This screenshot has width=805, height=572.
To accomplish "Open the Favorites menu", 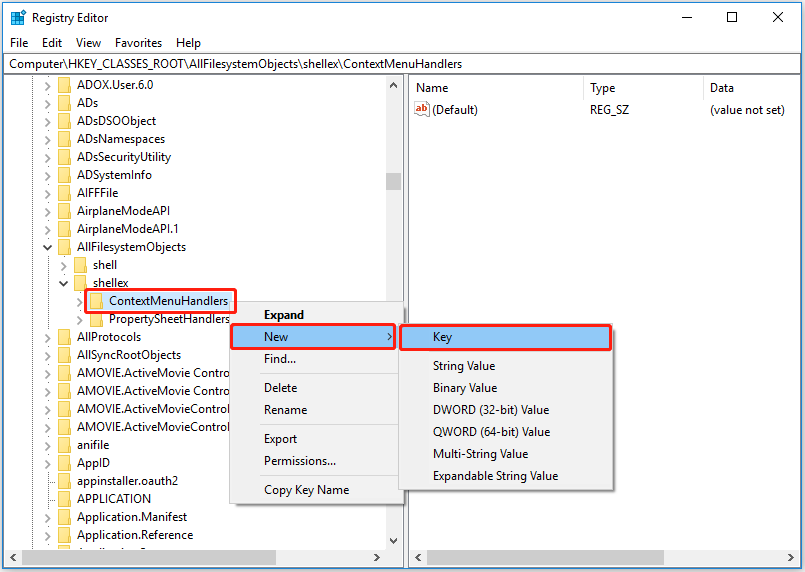I will point(138,43).
